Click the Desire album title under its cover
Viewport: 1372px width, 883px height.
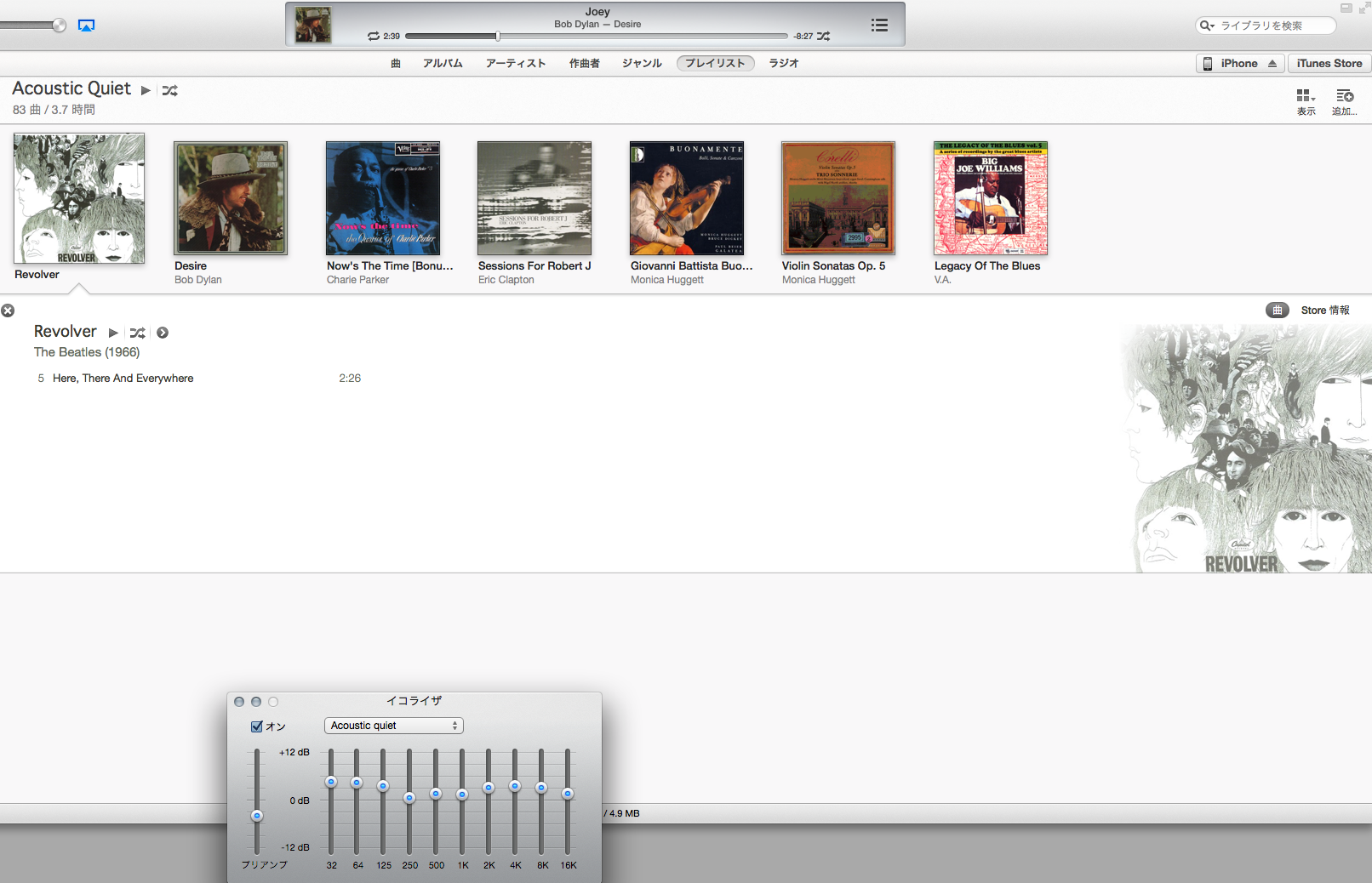click(191, 266)
